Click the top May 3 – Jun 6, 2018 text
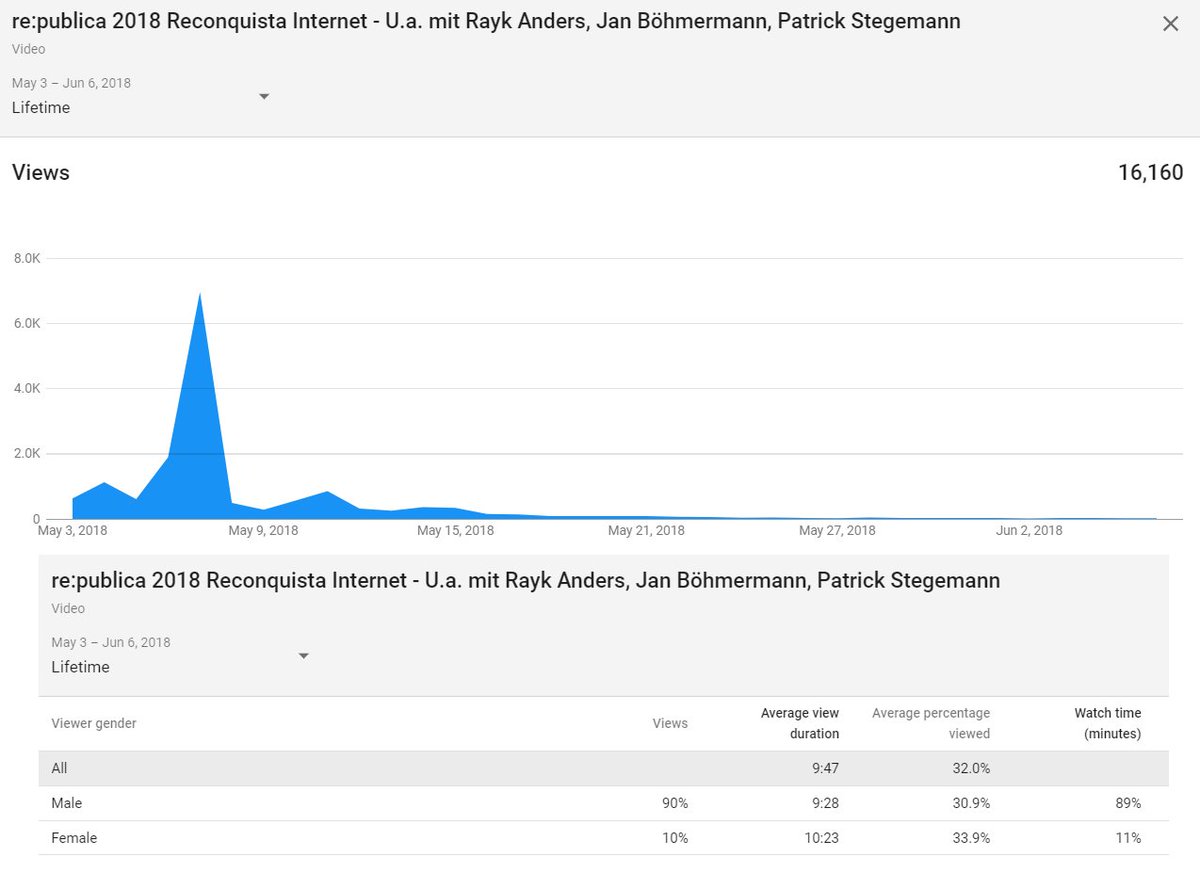 pos(71,83)
